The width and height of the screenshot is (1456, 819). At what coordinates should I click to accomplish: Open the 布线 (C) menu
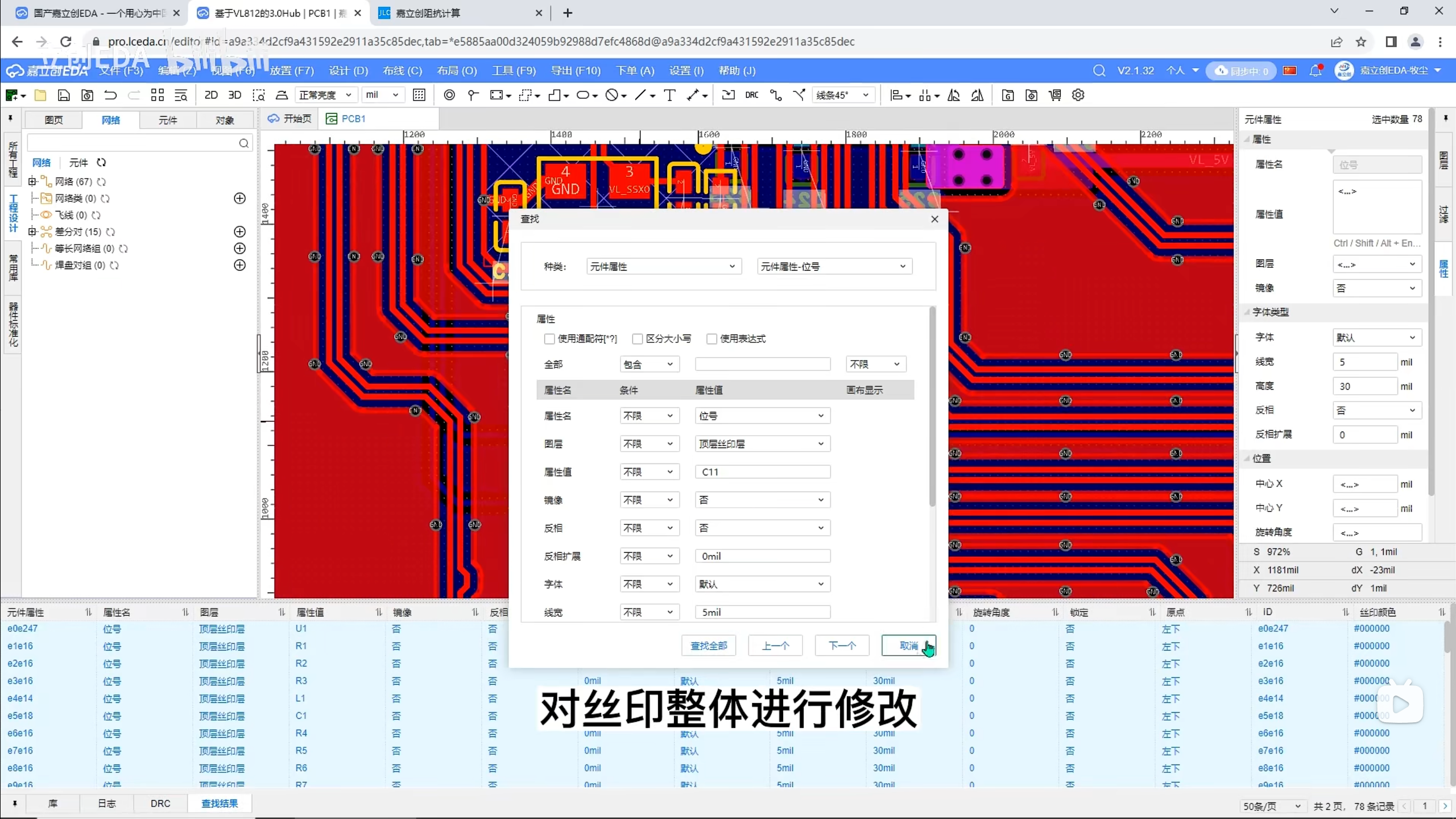402,71
